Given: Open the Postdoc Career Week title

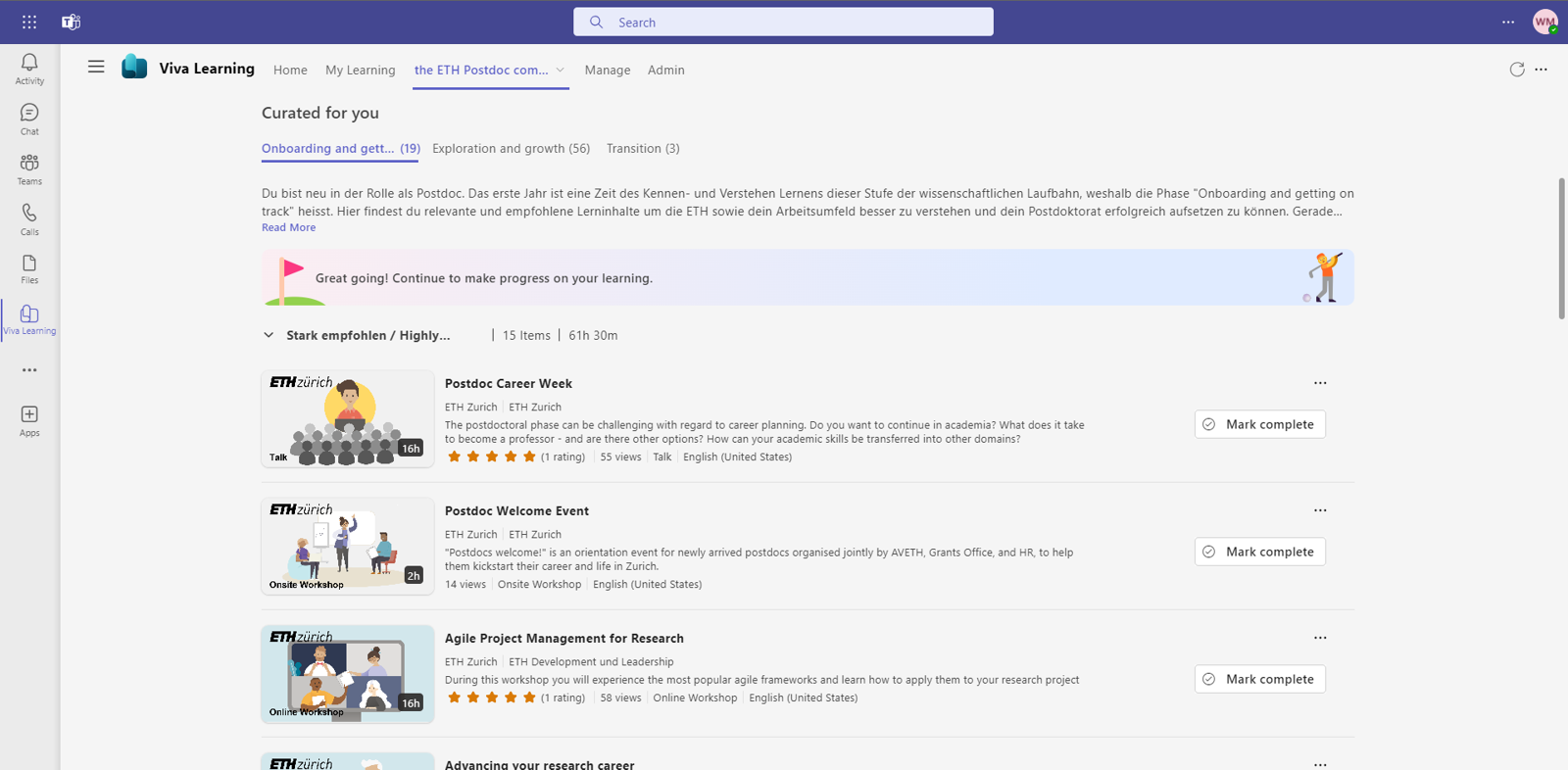Looking at the screenshot, I should 509,383.
